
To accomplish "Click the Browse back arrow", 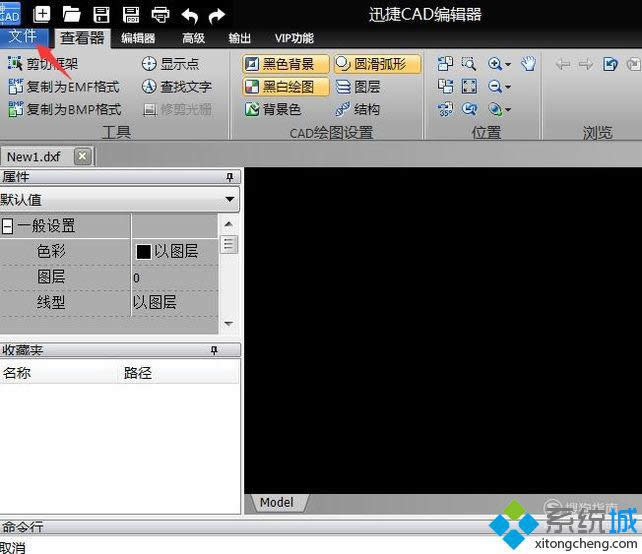I will 563,64.
